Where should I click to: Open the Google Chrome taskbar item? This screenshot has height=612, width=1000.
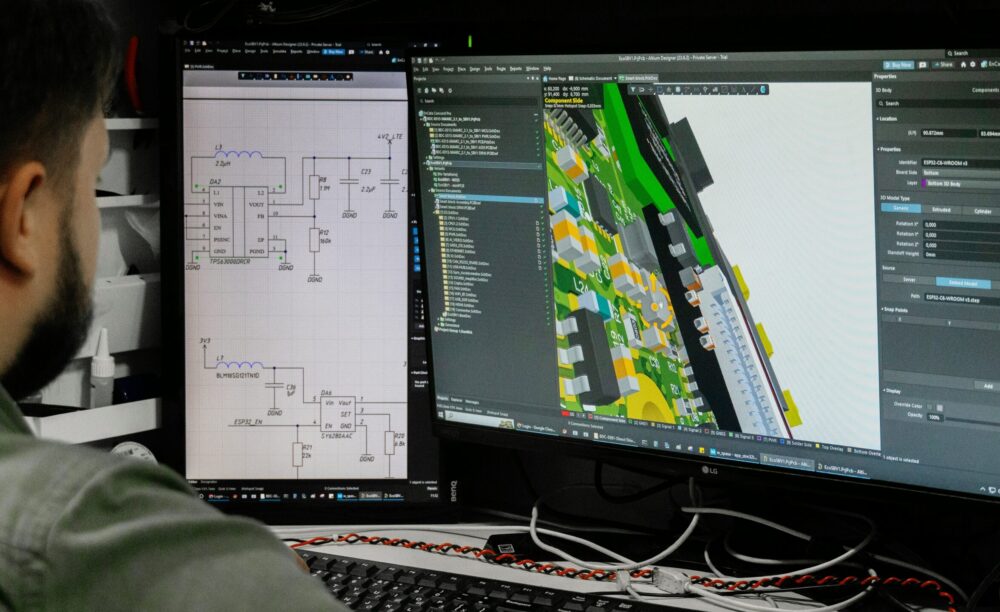(x=536, y=427)
